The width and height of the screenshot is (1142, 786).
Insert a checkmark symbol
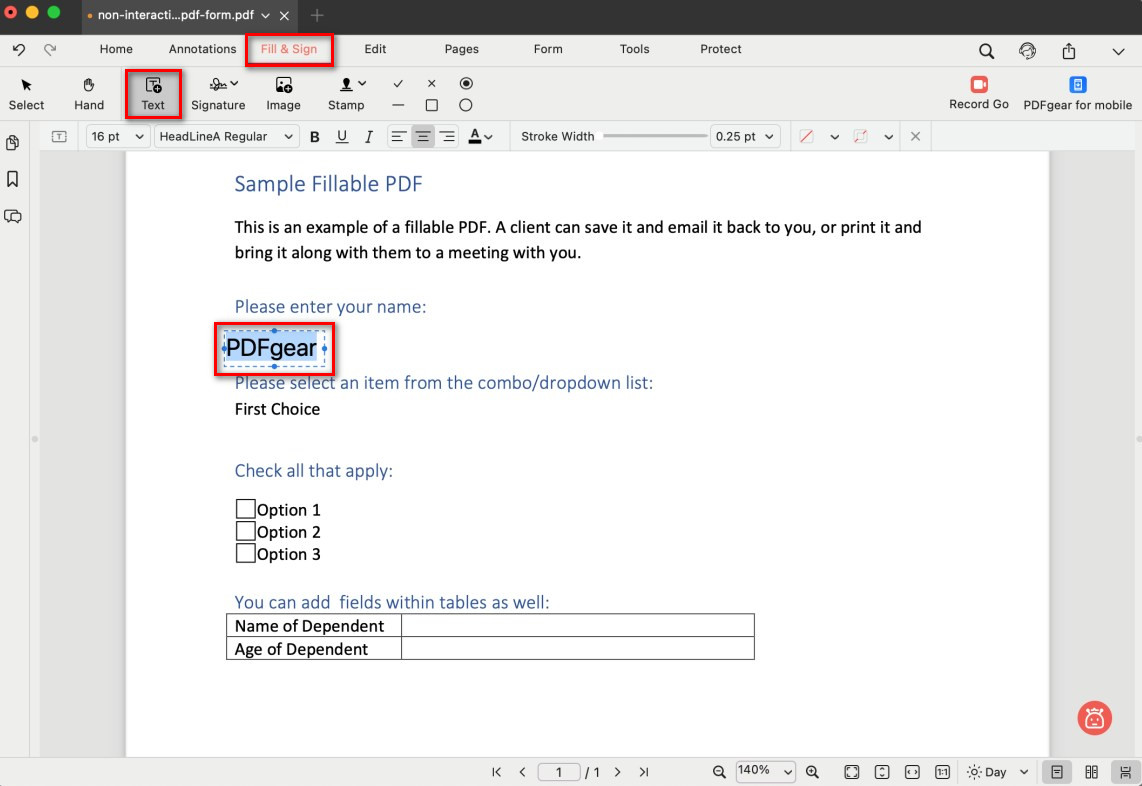point(398,84)
